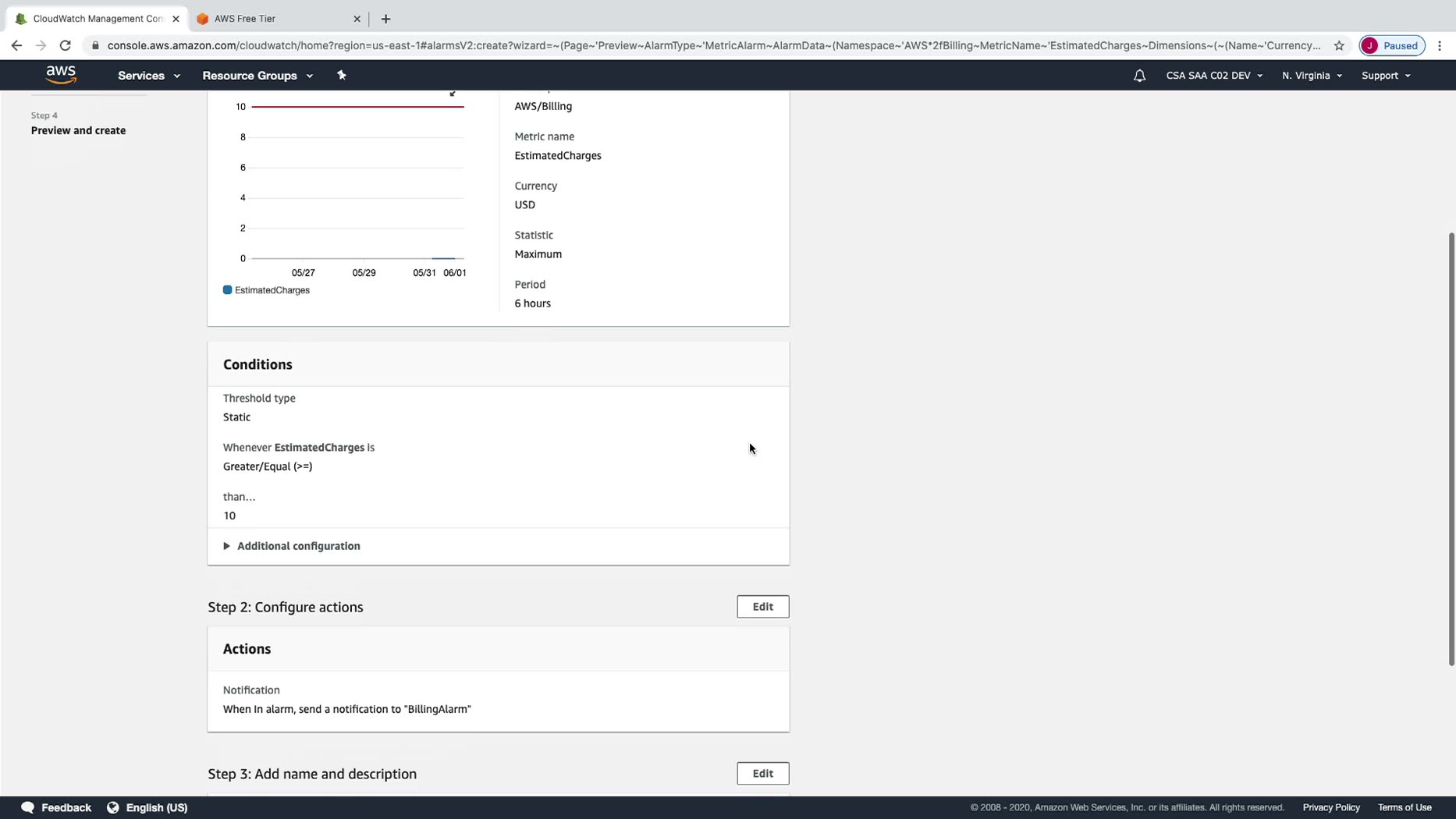Screen dimensions: 1456x819
Task: Click the threshold value 10 under than…
Action: point(229,516)
